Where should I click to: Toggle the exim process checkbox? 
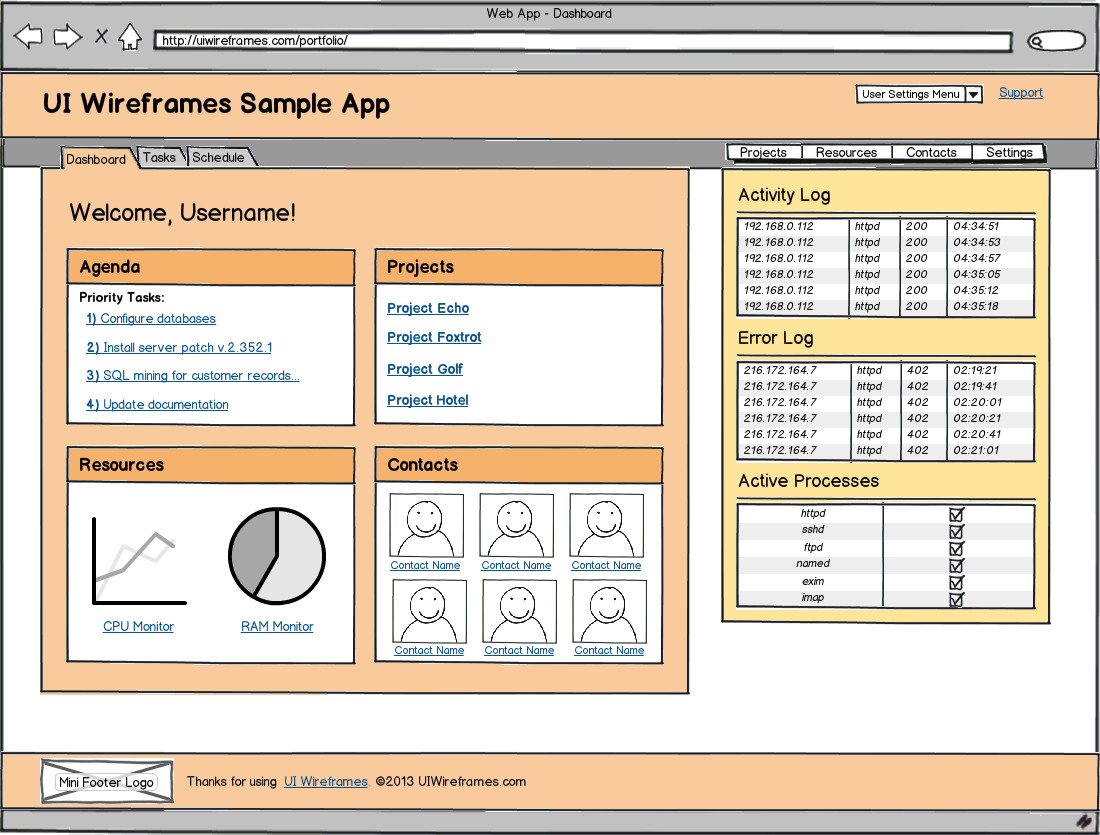pyautogui.click(x=958, y=583)
